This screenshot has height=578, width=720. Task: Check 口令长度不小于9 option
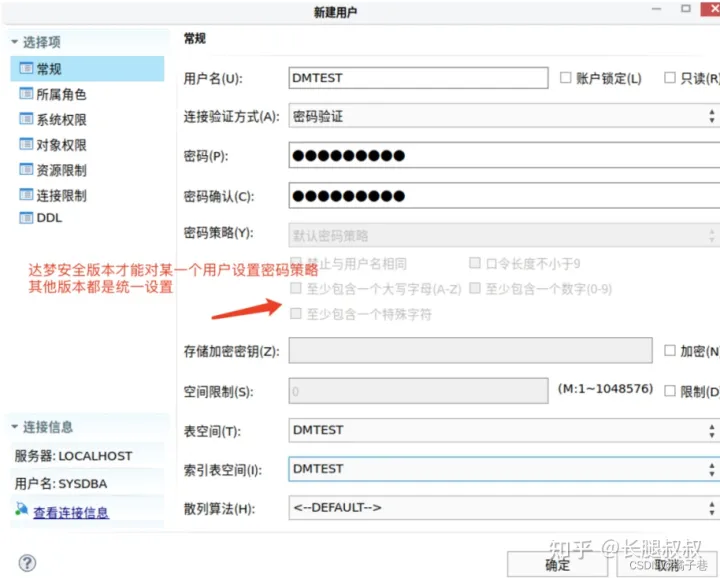[475, 263]
